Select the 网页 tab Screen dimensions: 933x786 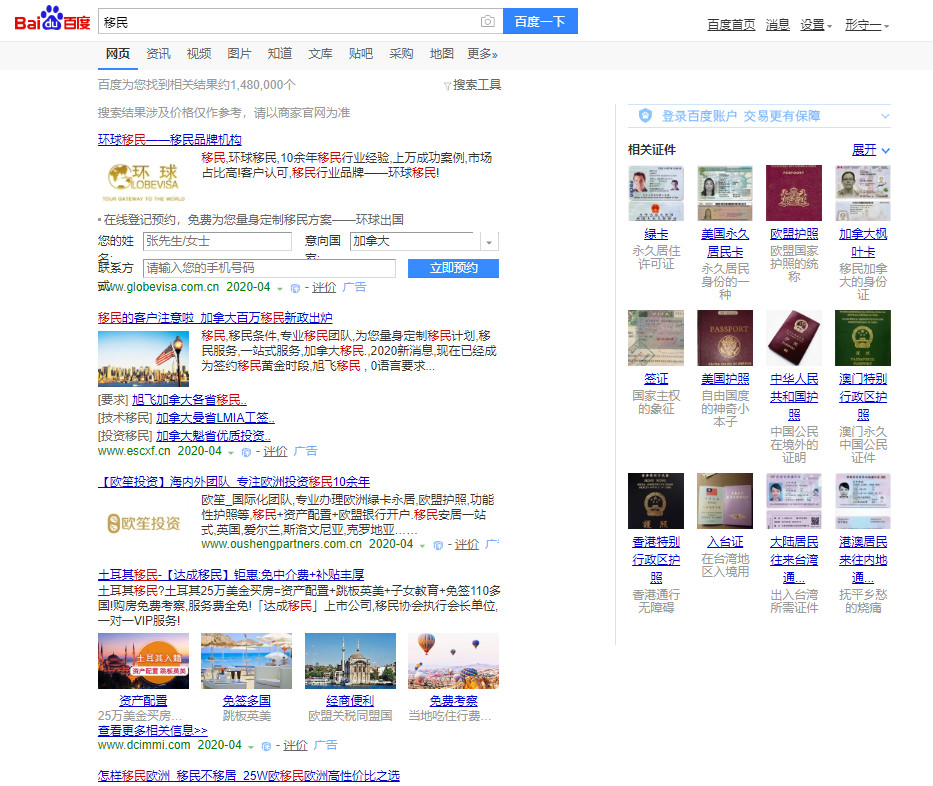click(118, 54)
